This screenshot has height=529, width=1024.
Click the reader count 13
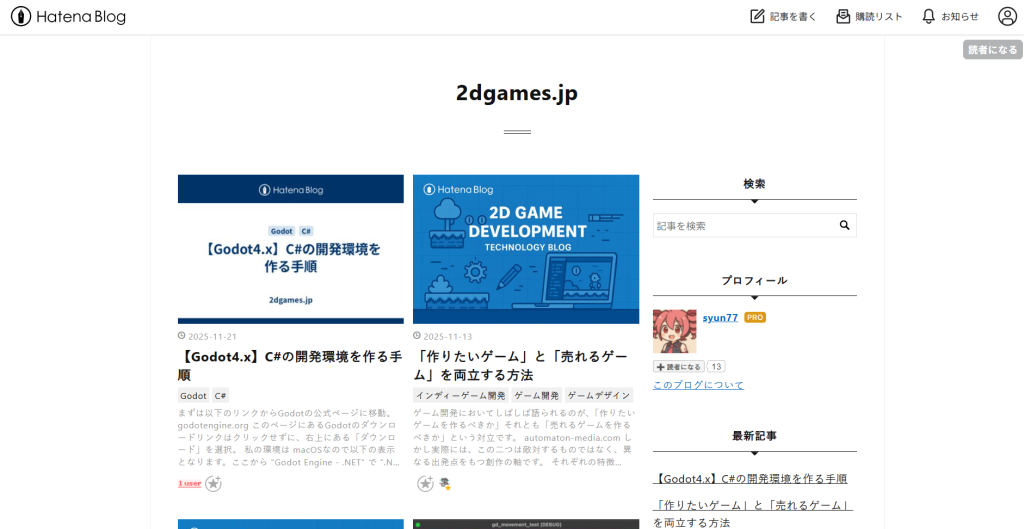click(x=716, y=367)
